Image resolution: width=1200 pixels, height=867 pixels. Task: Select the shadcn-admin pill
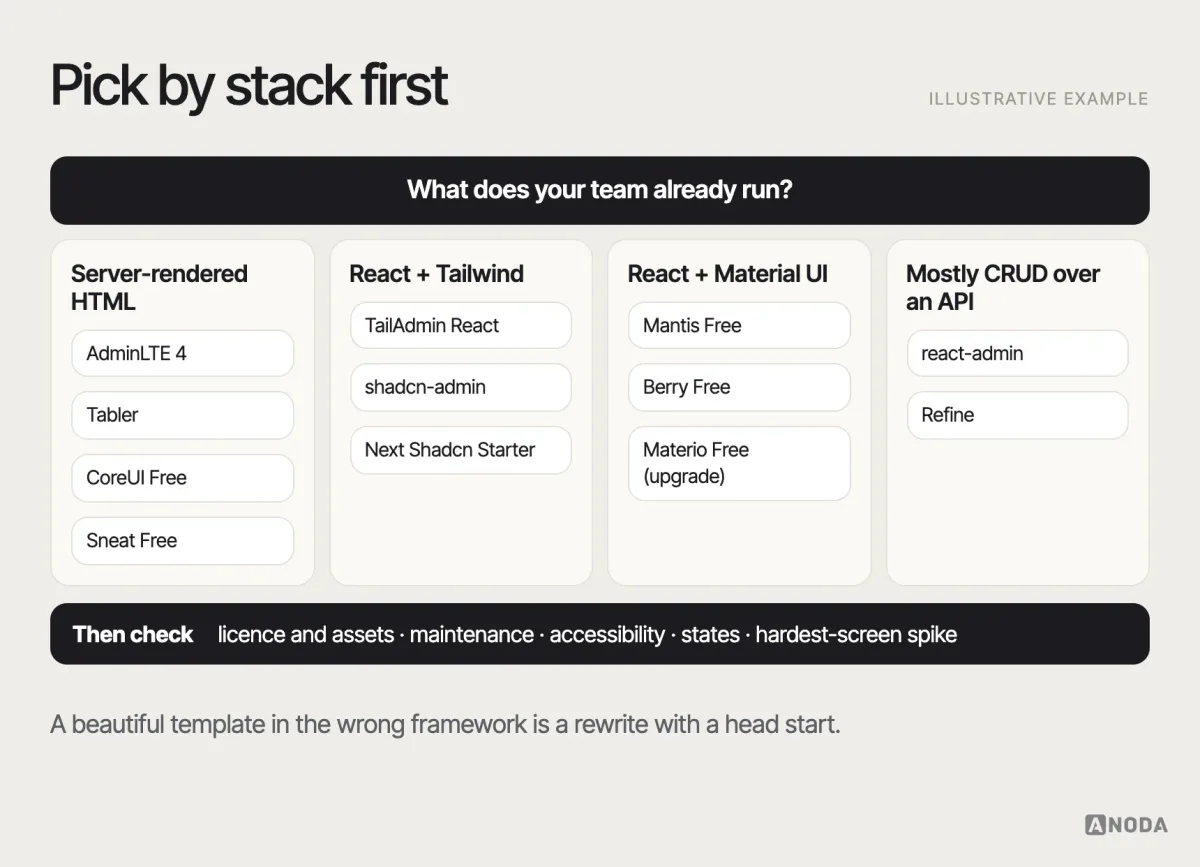(461, 387)
